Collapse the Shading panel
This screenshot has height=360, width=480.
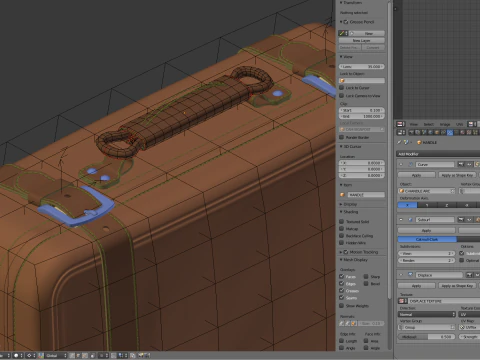coord(341,212)
